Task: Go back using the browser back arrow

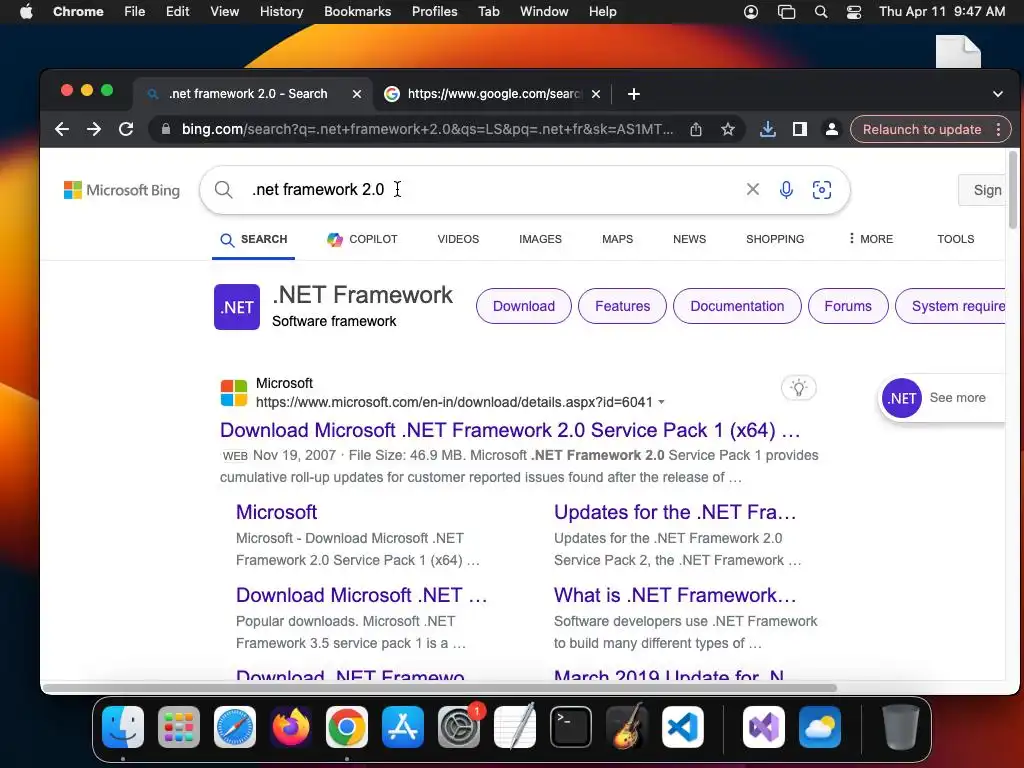Action: click(62, 129)
